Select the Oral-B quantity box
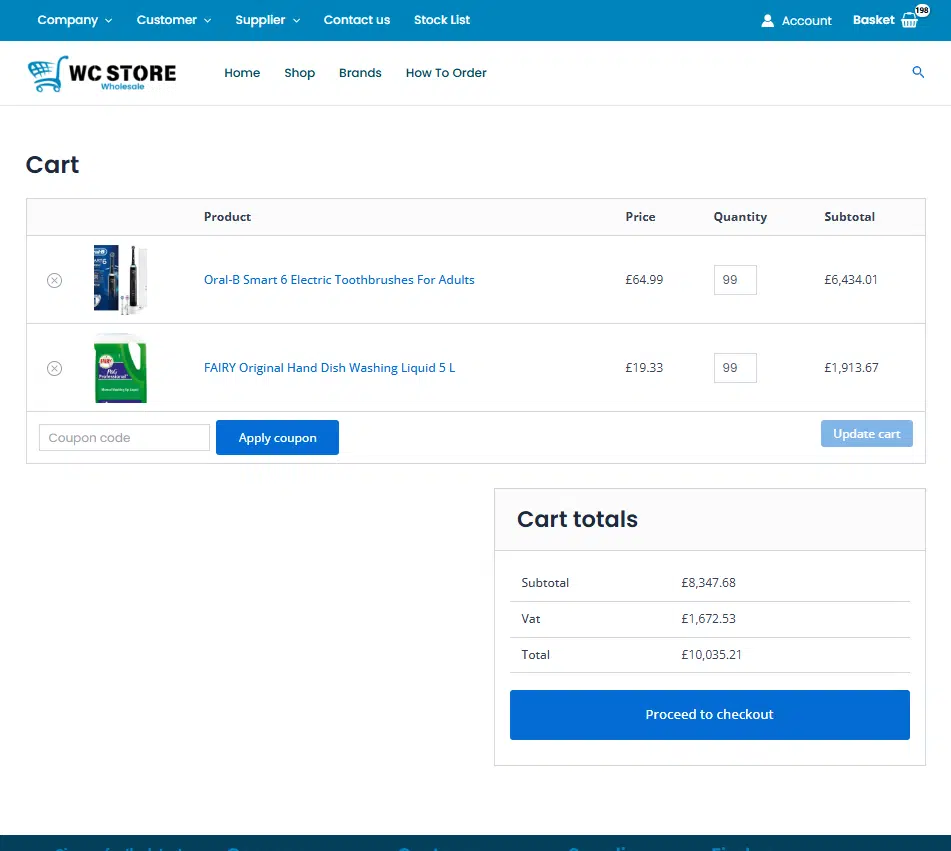The height and width of the screenshot is (851, 951). 735,280
